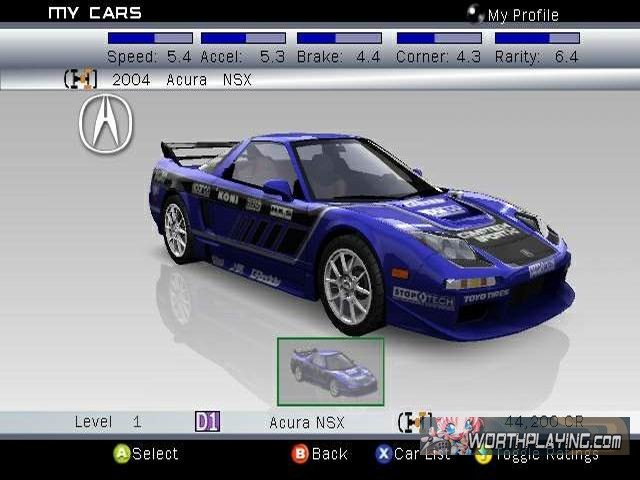Click the 'Acura NSX' bottom bar name

click(x=307, y=422)
